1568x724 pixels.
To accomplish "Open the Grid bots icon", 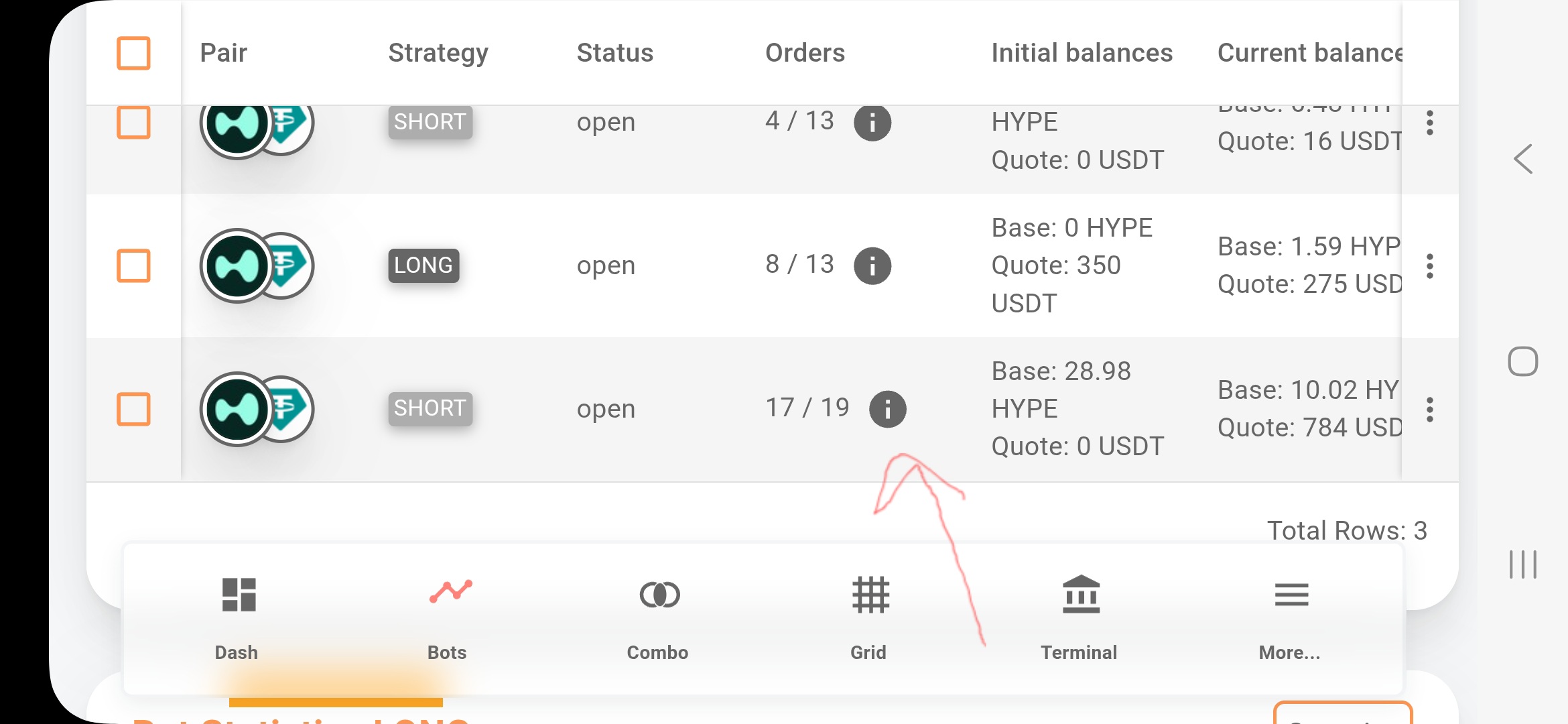I will pos(870,595).
